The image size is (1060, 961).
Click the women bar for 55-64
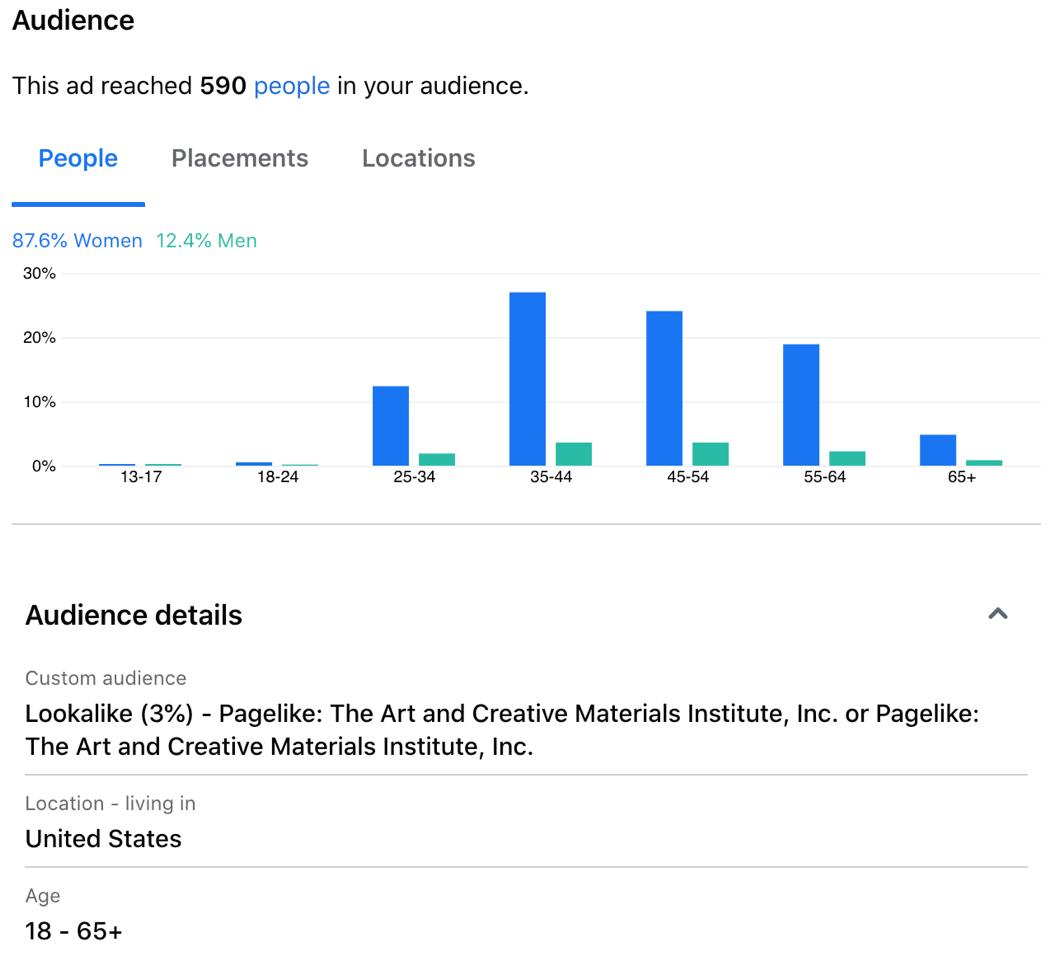pyautogui.click(x=801, y=405)
